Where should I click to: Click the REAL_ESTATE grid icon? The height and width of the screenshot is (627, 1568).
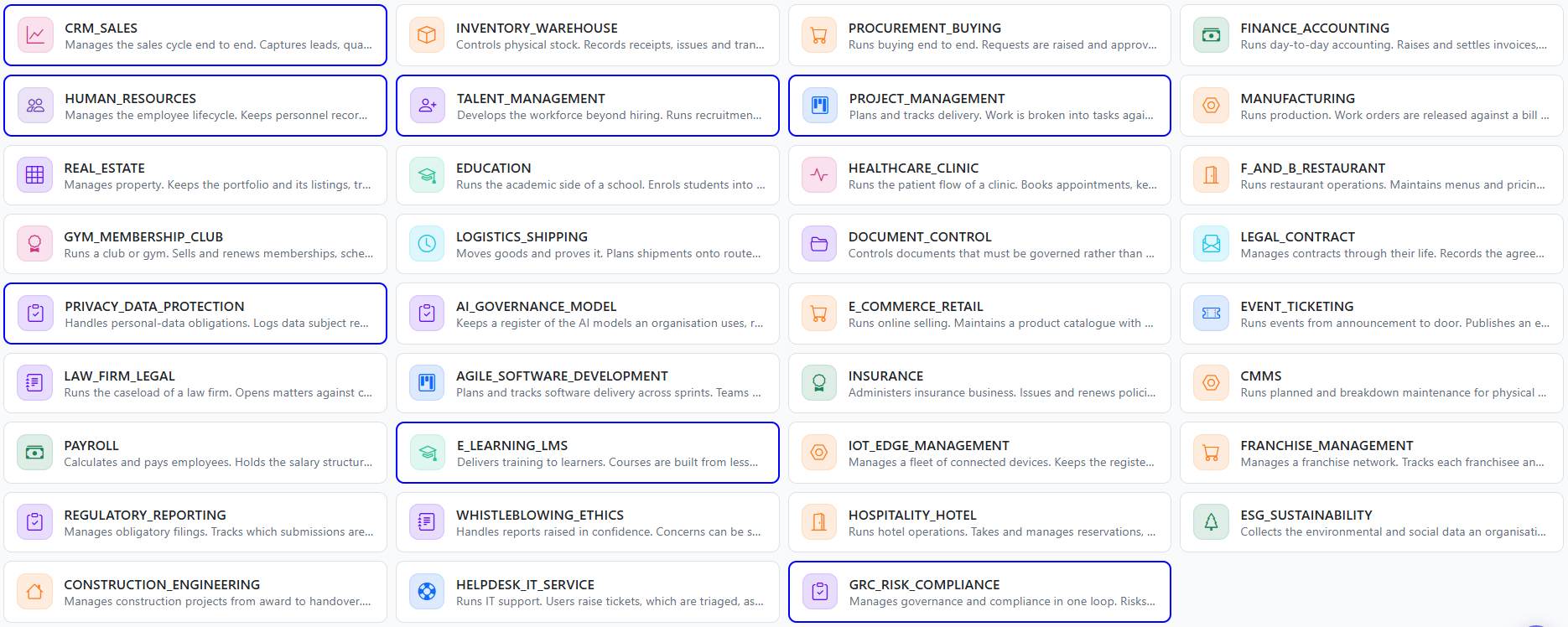pyautogui.click(x=34, y=175)
